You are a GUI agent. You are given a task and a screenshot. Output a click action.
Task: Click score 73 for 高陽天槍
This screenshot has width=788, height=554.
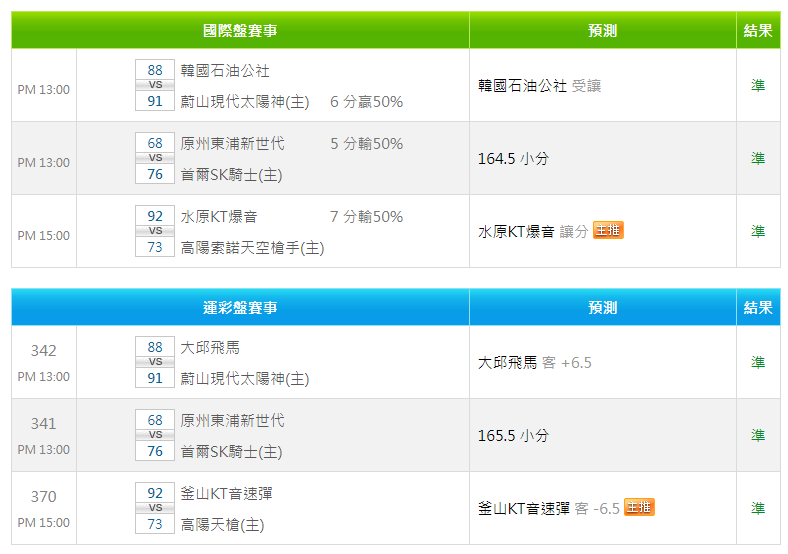155,524
